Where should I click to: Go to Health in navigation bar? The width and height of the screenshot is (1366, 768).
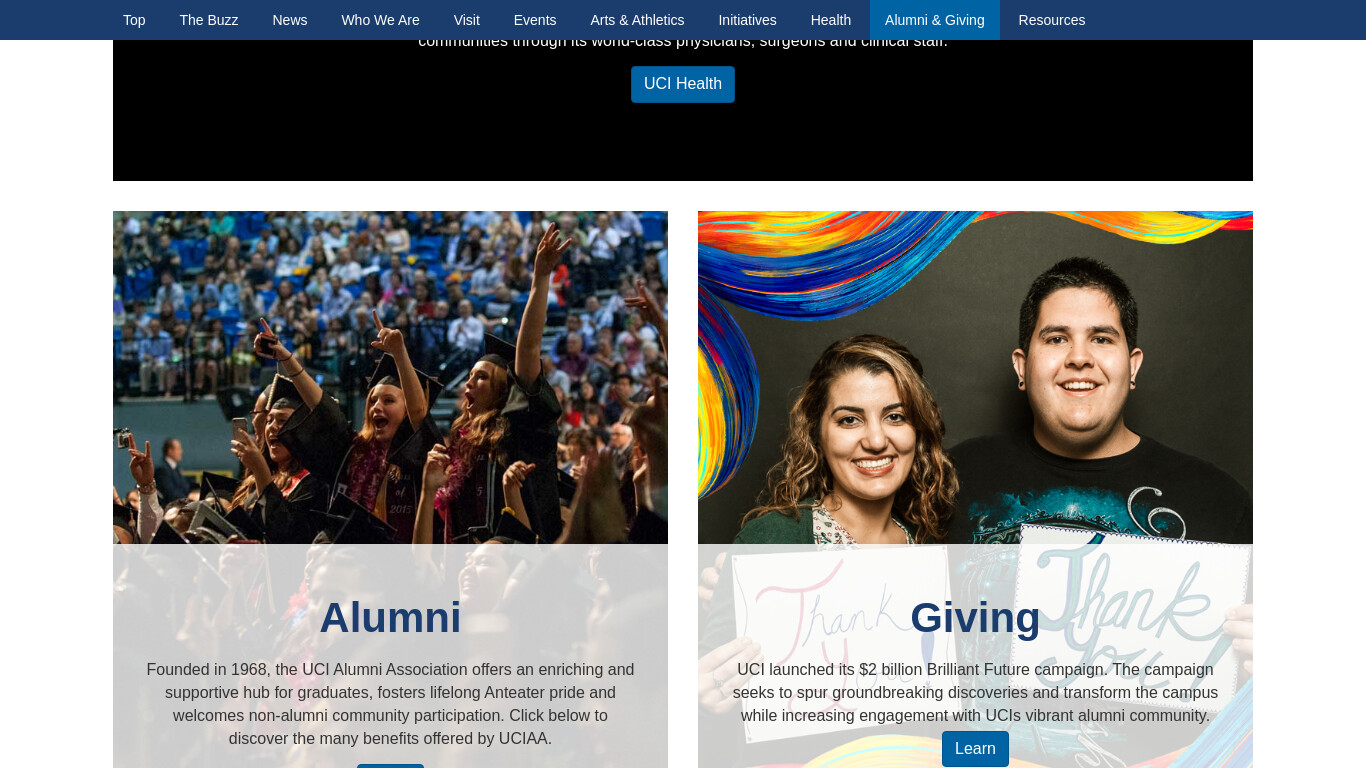[831, 20]
